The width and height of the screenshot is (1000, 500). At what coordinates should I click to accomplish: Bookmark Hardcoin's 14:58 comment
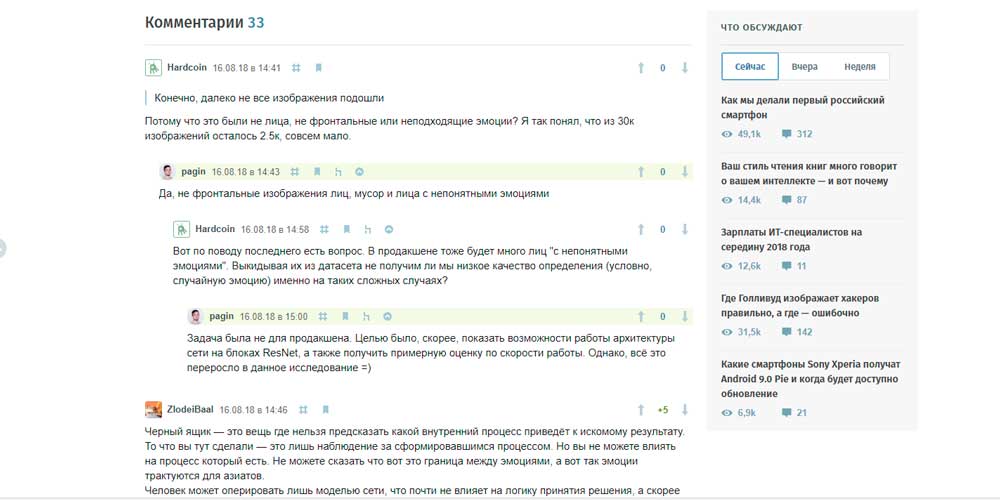click(x=346, y=229)
